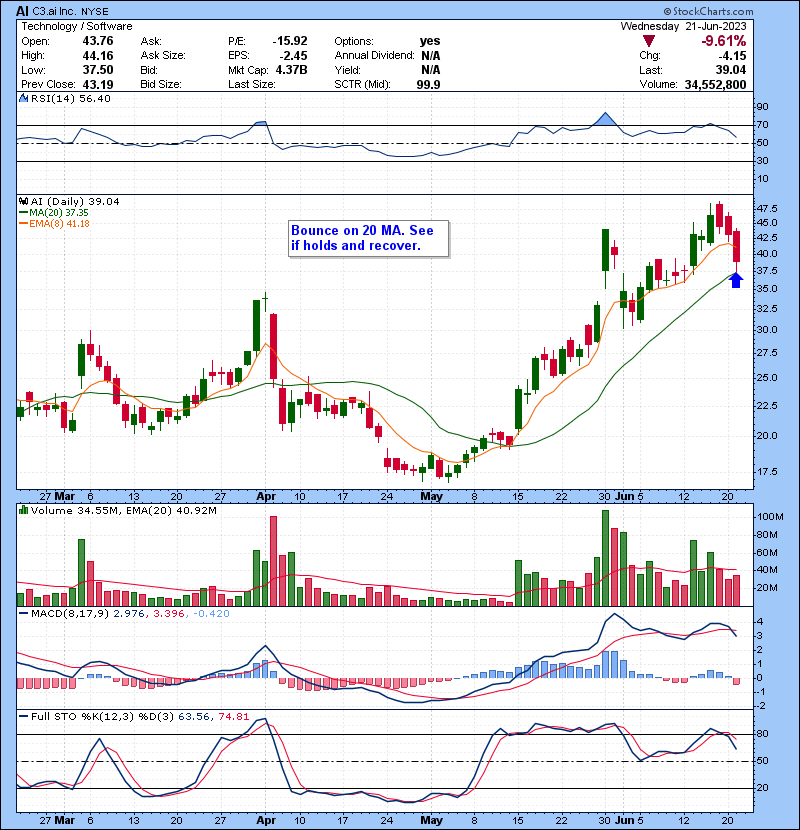Click the RSI indicator line icon
800x830 pixels.
coord(23,98)
